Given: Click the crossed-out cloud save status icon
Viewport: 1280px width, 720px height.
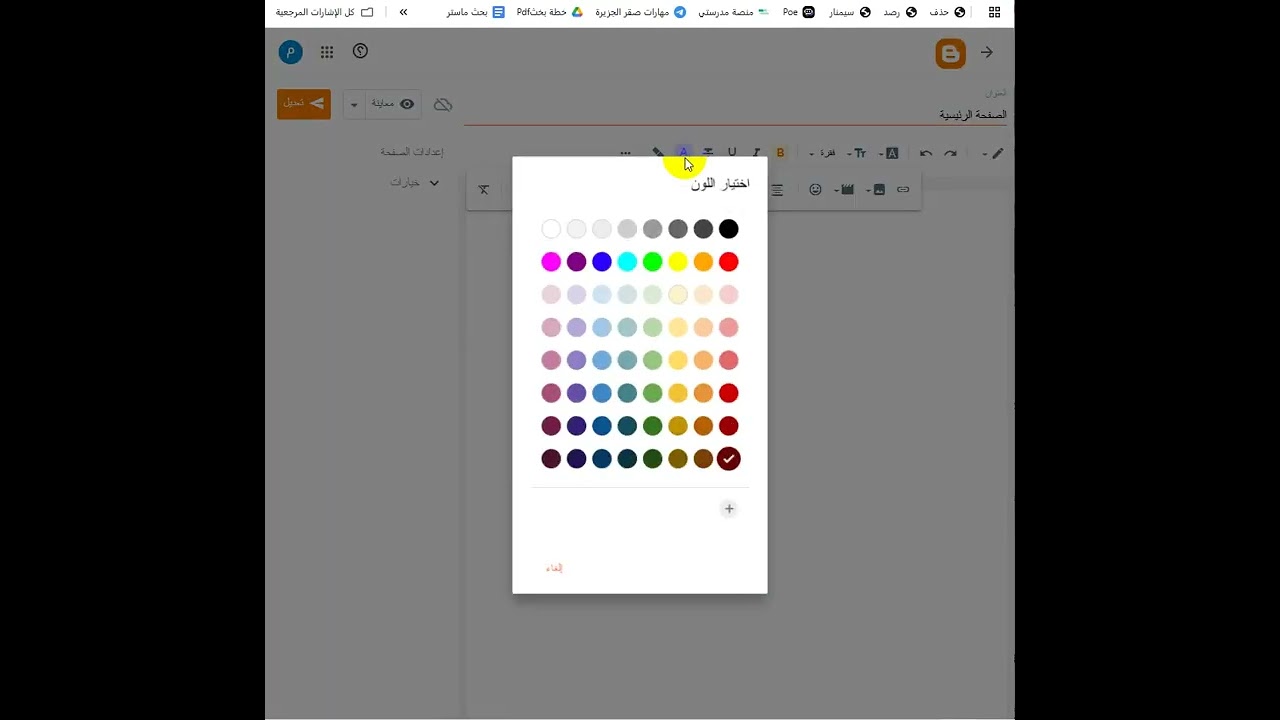Looking at the screenshot, I should click(x=443, y=104).
